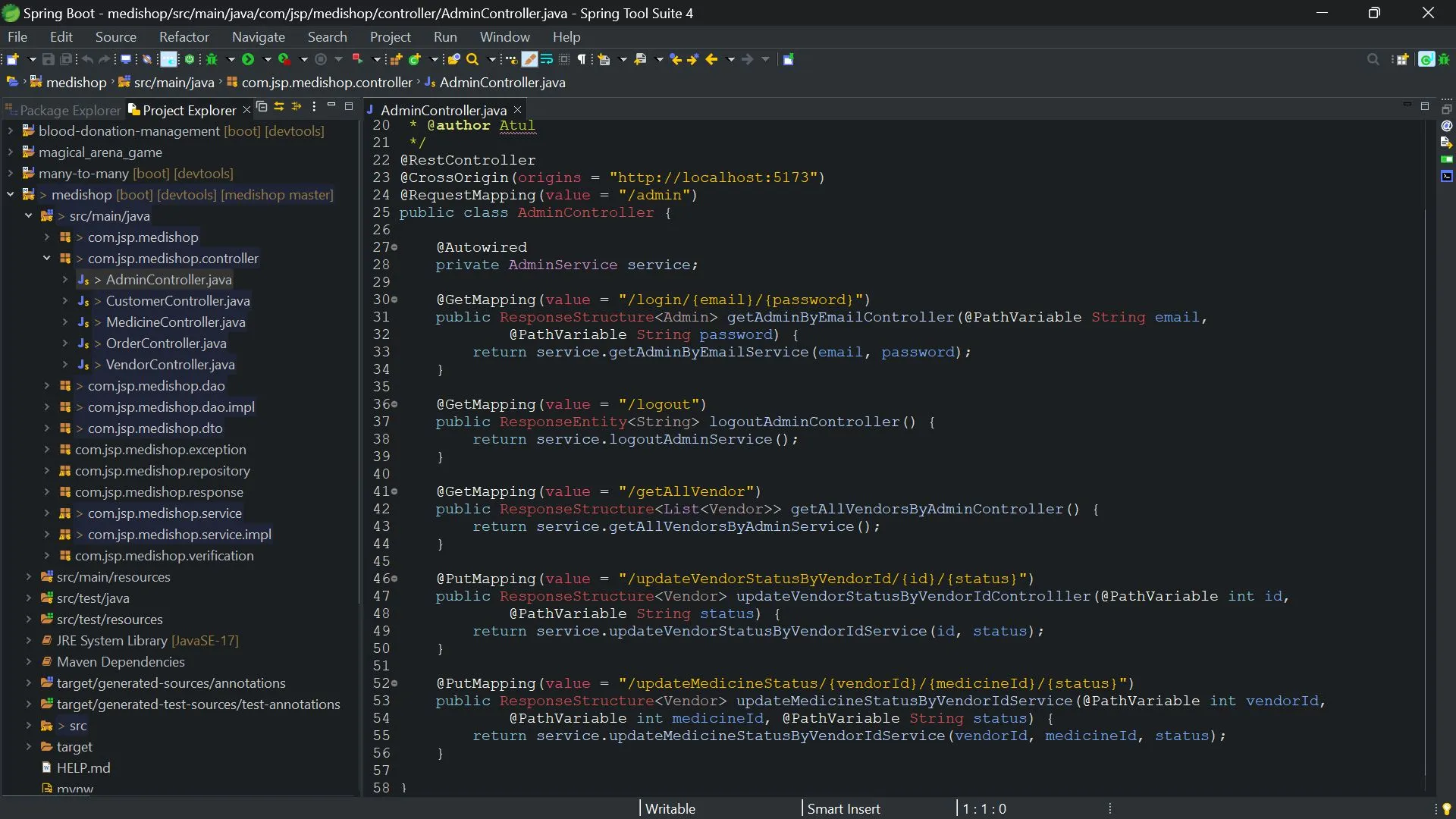Screen dimensions: 1456x819
Task: Open the Source menu
Action: pyautogui.click(x=116, y=36)
